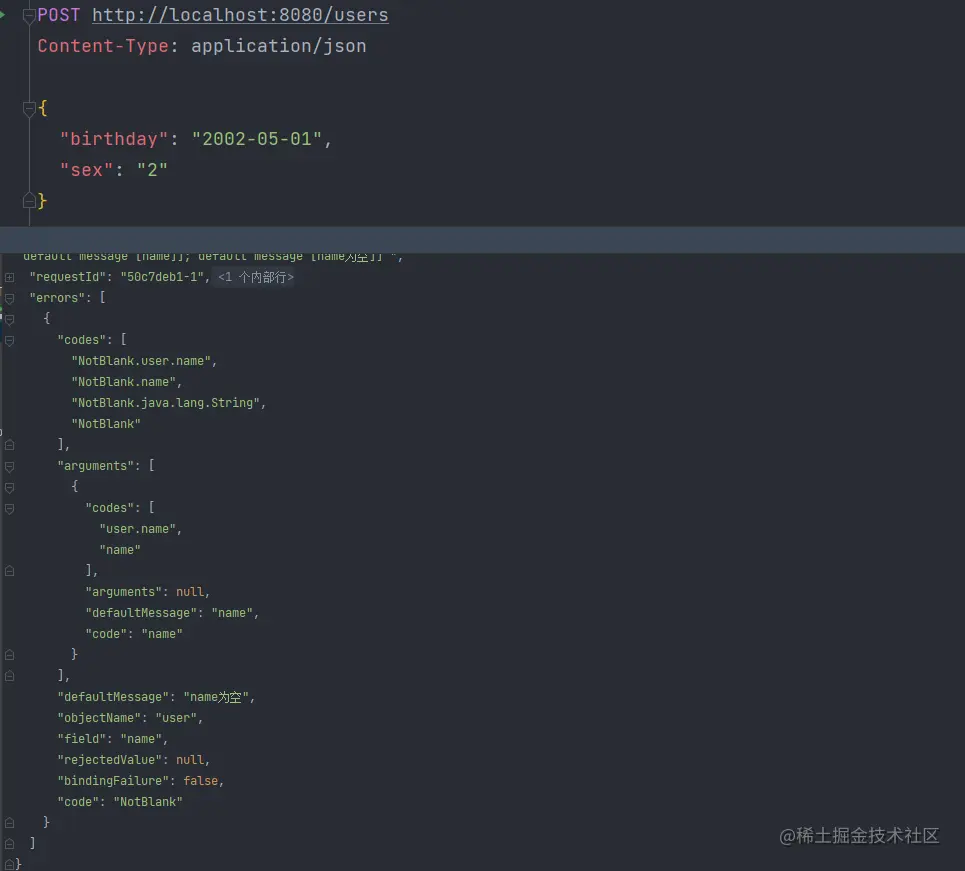This screenshot has width=965, height=871.
Task: Collapse the request body opening brace fold
Action: (28, 109)
